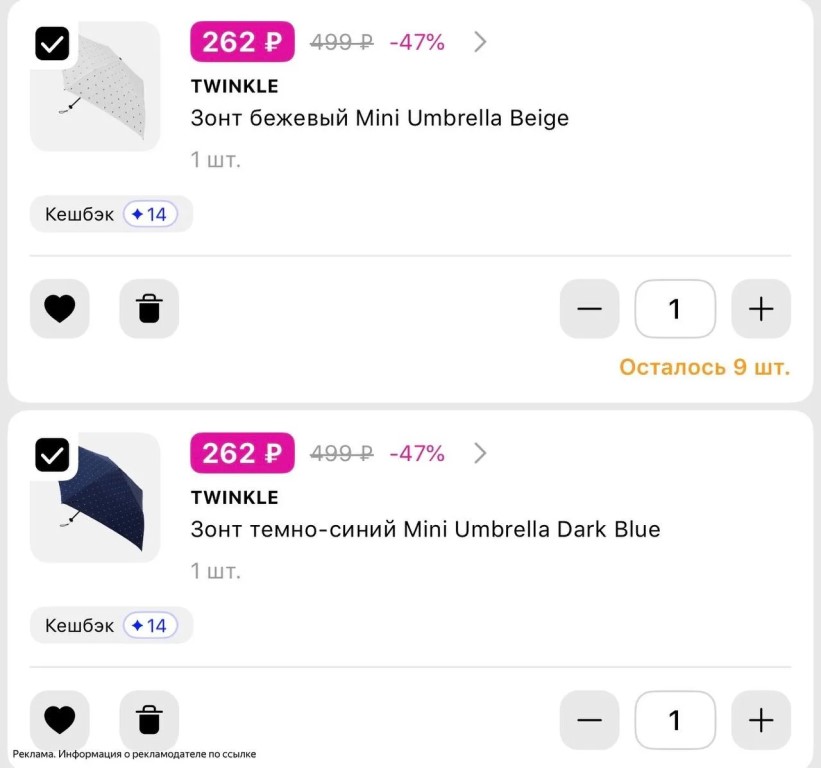The image size is (821, 768).
Task: Open Кешбэк +14 badge on beige umbrella
Action: 112,214
